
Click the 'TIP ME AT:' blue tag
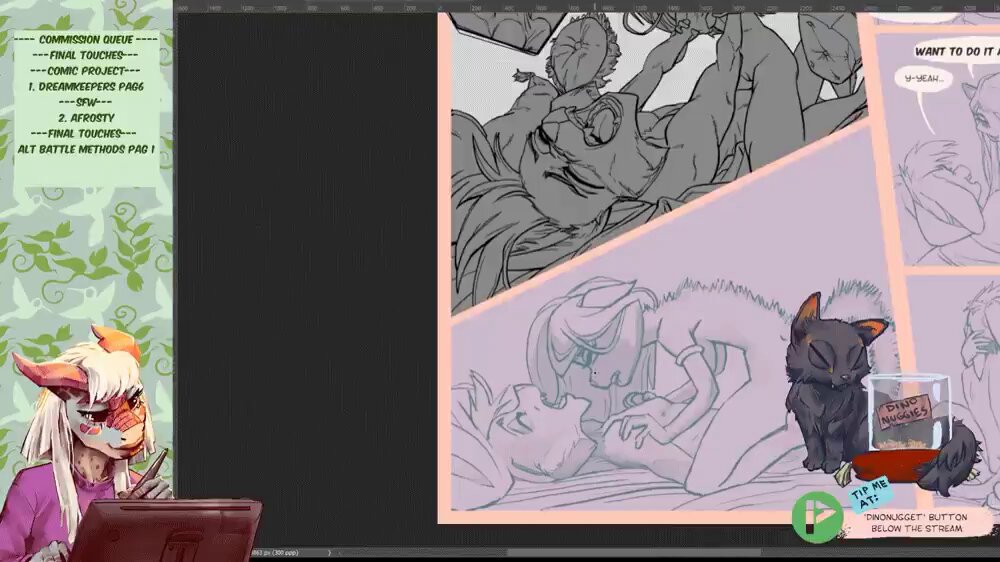pyautogui.click(x=870, y=495)
